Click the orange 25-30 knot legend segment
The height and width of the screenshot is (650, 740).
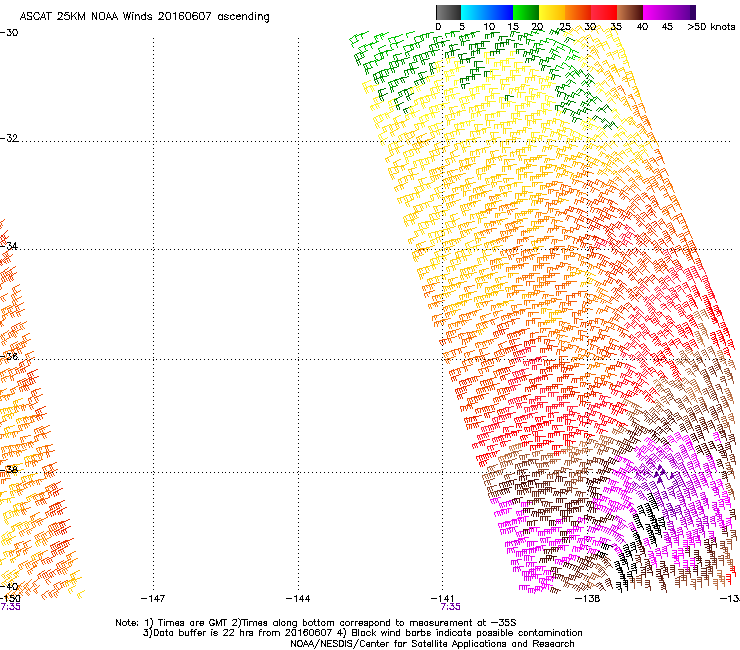coord(578,12)
